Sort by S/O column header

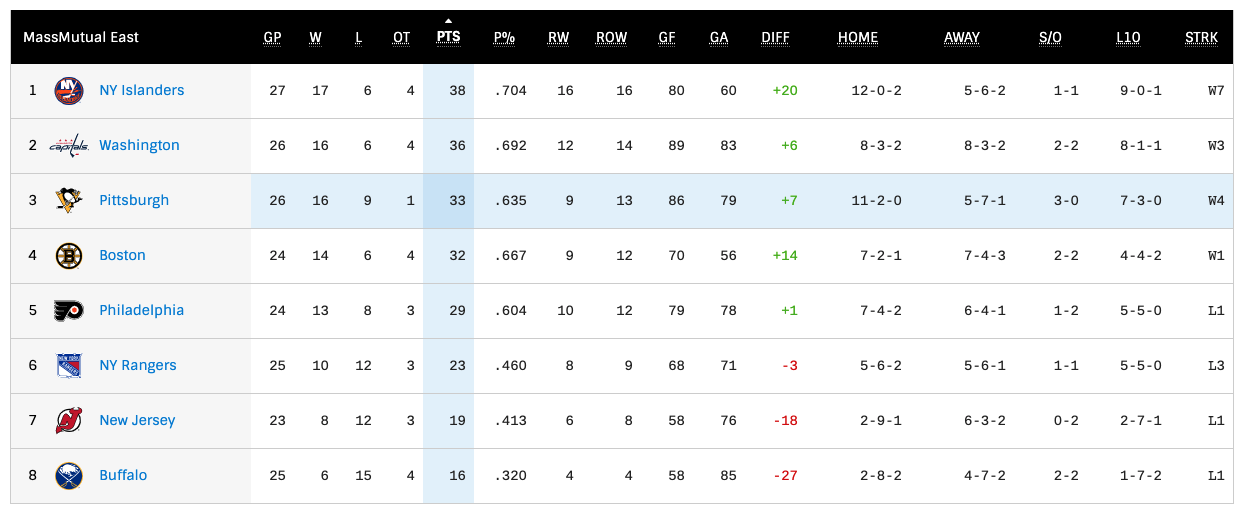click(x=1050, y=38)
